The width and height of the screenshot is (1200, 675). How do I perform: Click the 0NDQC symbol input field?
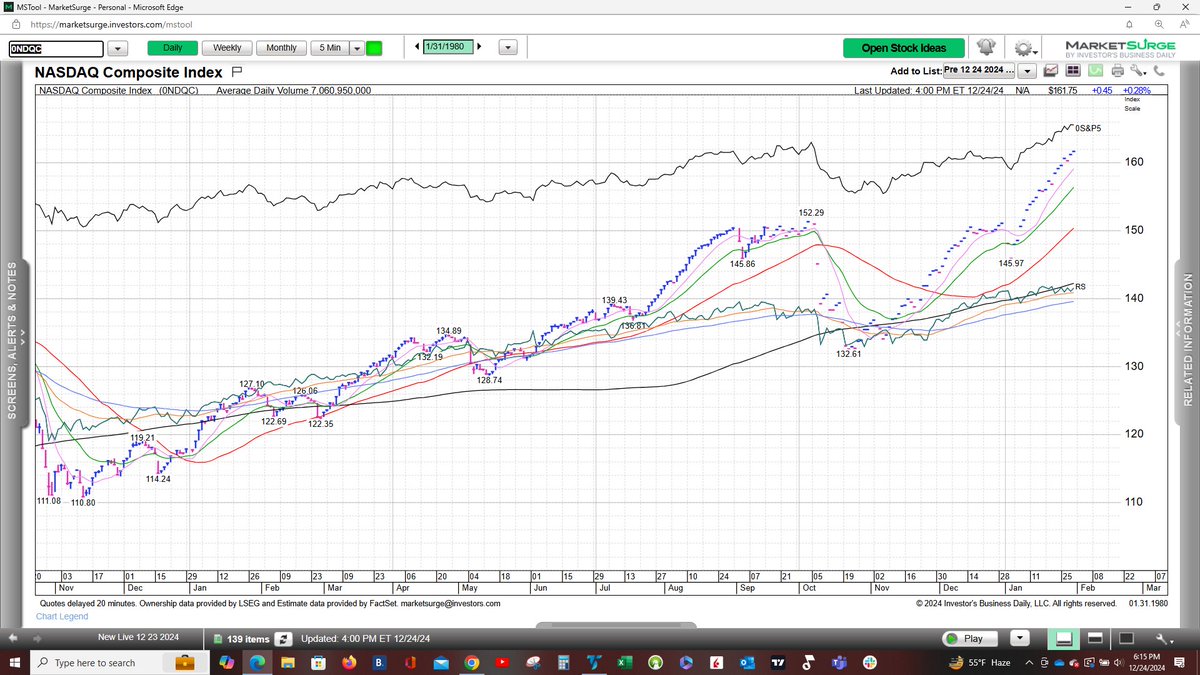tap(55, 47)
